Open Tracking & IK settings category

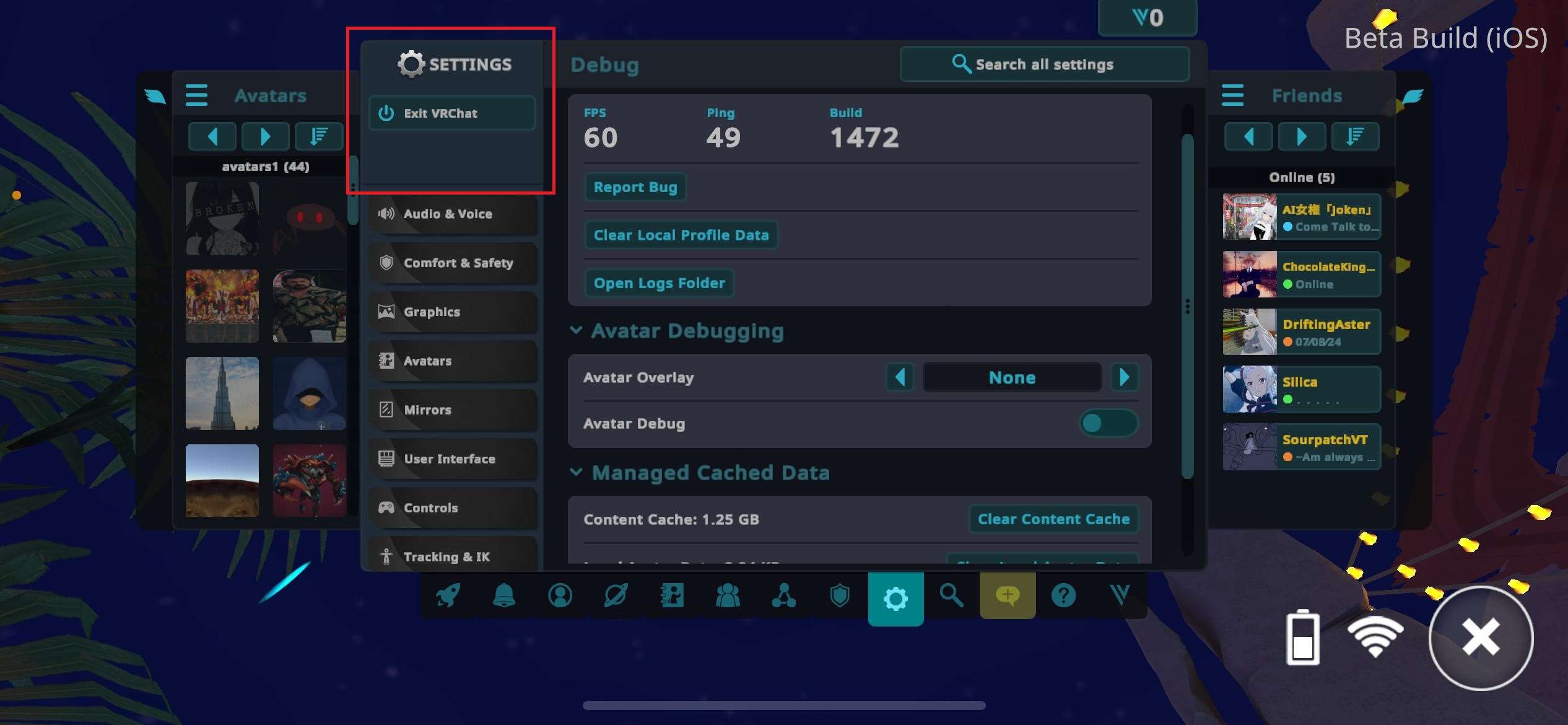(453, 555)
